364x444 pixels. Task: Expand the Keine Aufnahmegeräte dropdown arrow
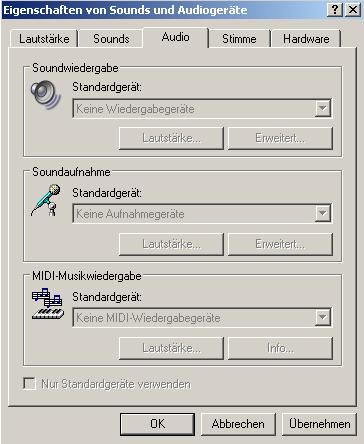[323, 213]
